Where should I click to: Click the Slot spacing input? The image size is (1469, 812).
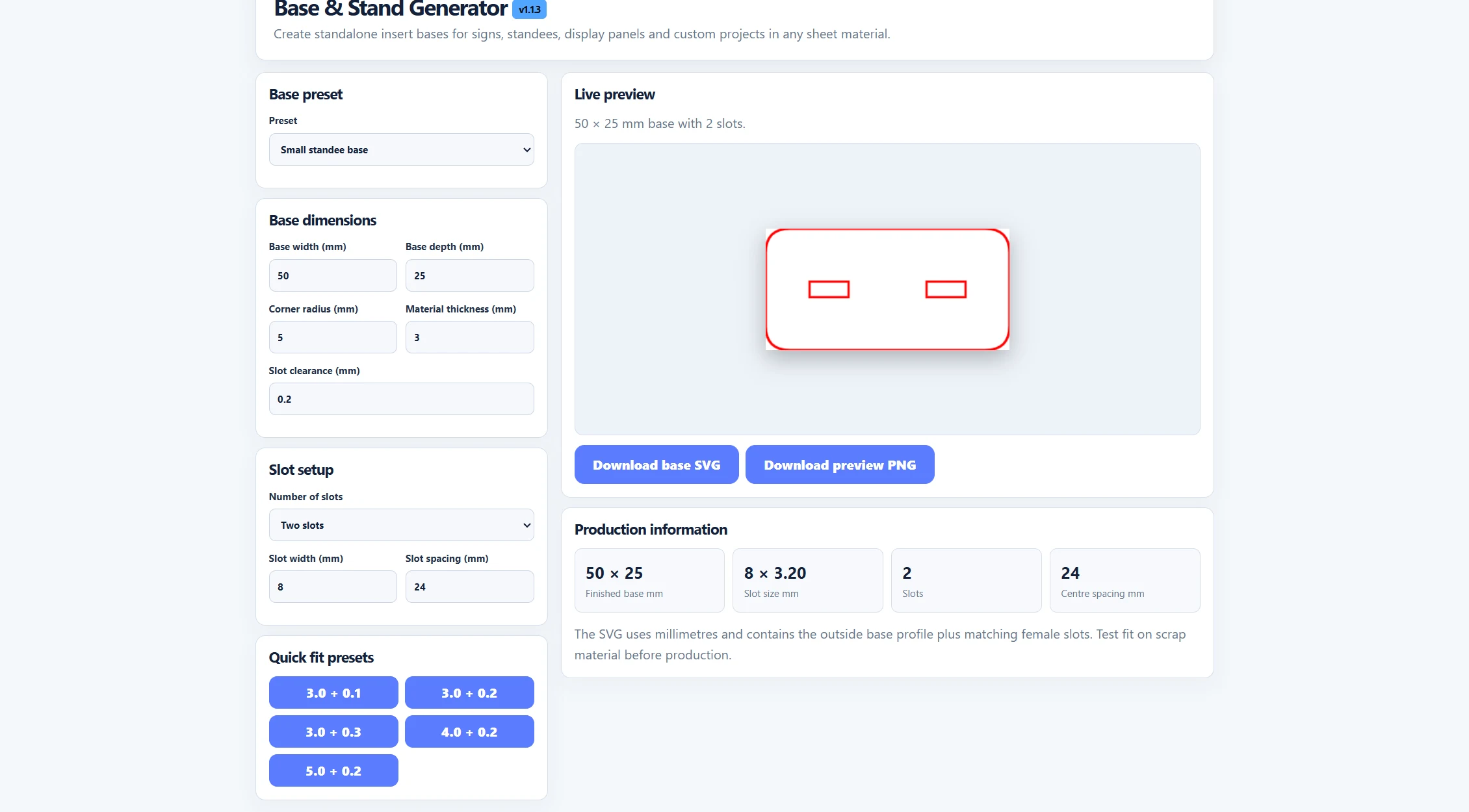(x=469, y=587)
